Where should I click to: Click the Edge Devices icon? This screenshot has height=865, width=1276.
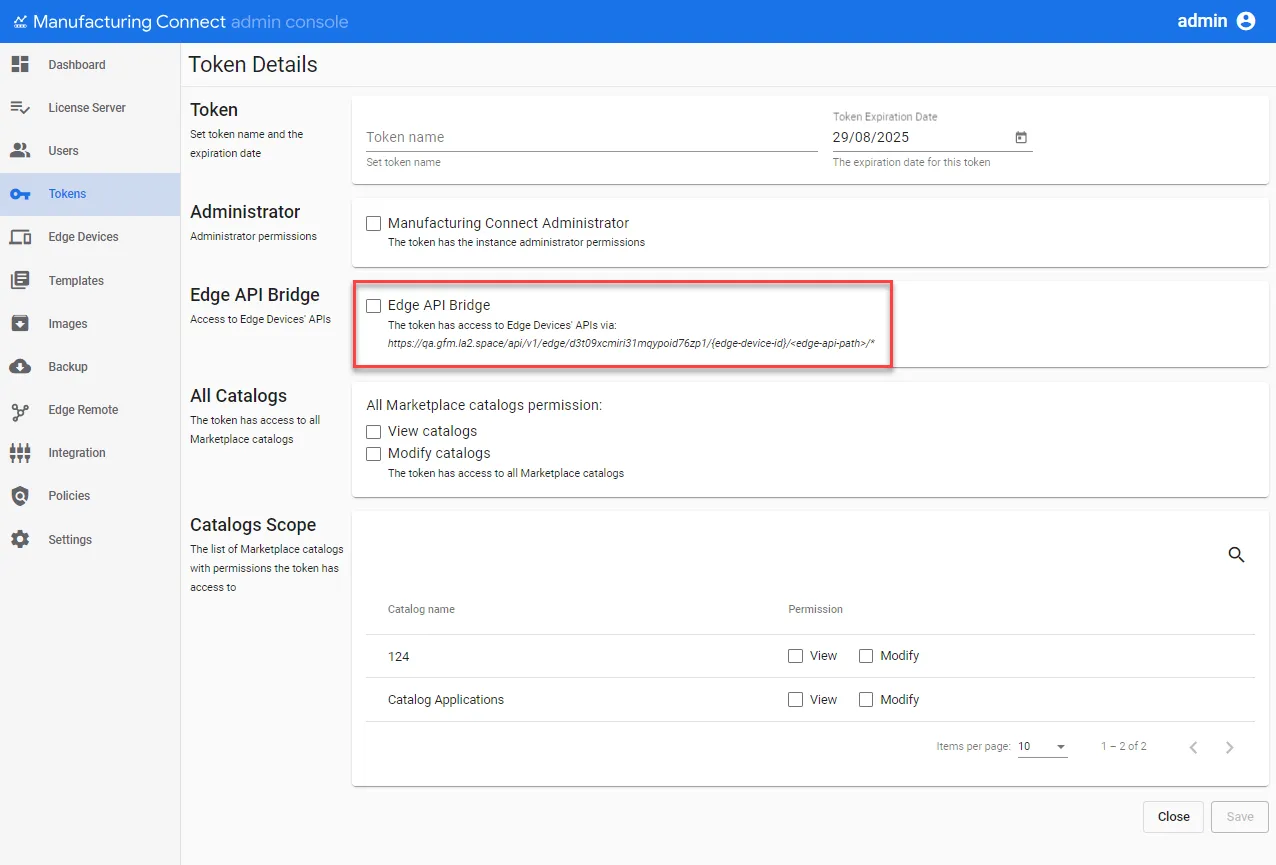point(20,237)
